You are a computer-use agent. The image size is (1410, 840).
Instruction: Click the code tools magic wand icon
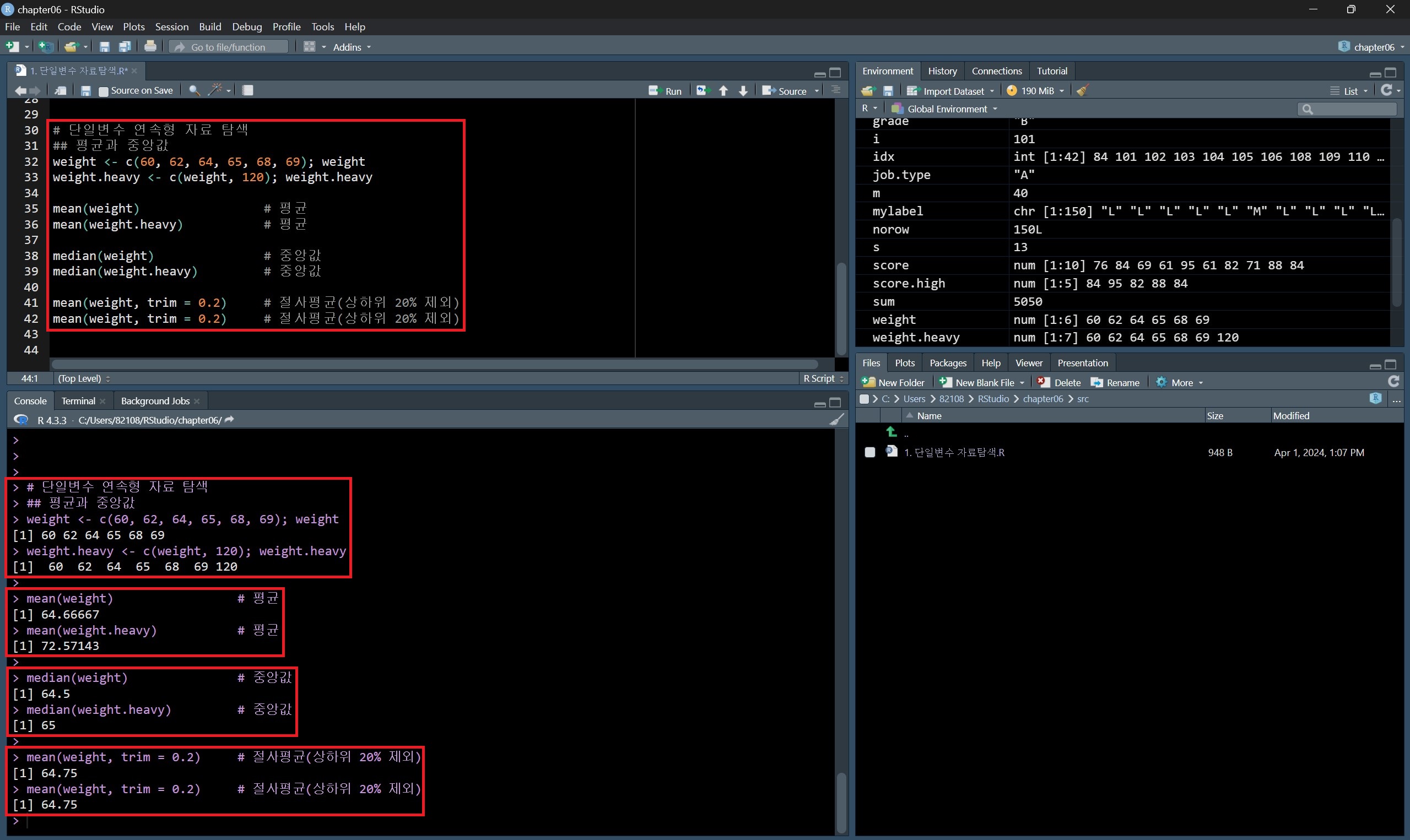coord(215,90)
